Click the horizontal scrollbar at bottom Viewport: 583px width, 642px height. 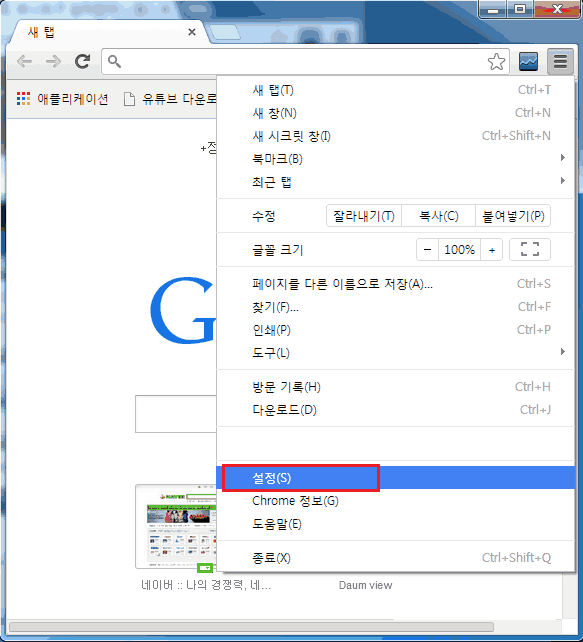(251, 627)
